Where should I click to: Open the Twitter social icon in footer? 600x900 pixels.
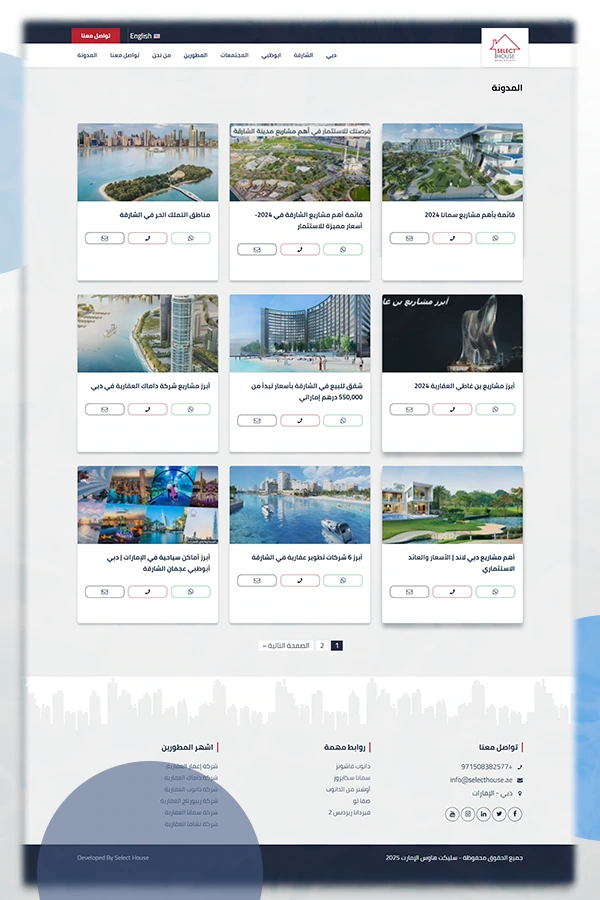pyautogui.click(x=499, y=814)
